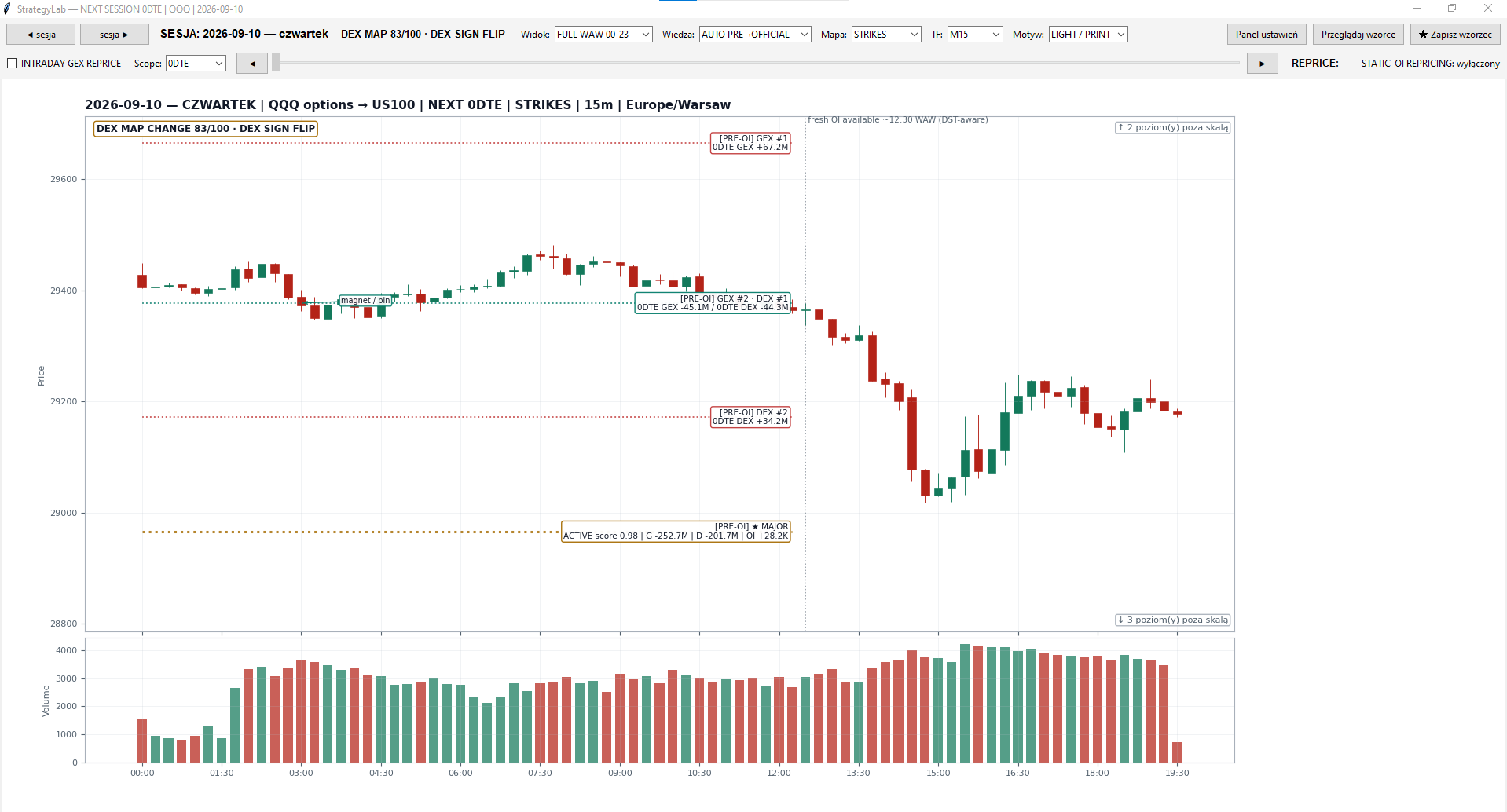Screen dimensions: 1507x812
Task: Expand the Wiedza AUTO PRE→OFFICIAL dropdown
Action: point(755,35)
